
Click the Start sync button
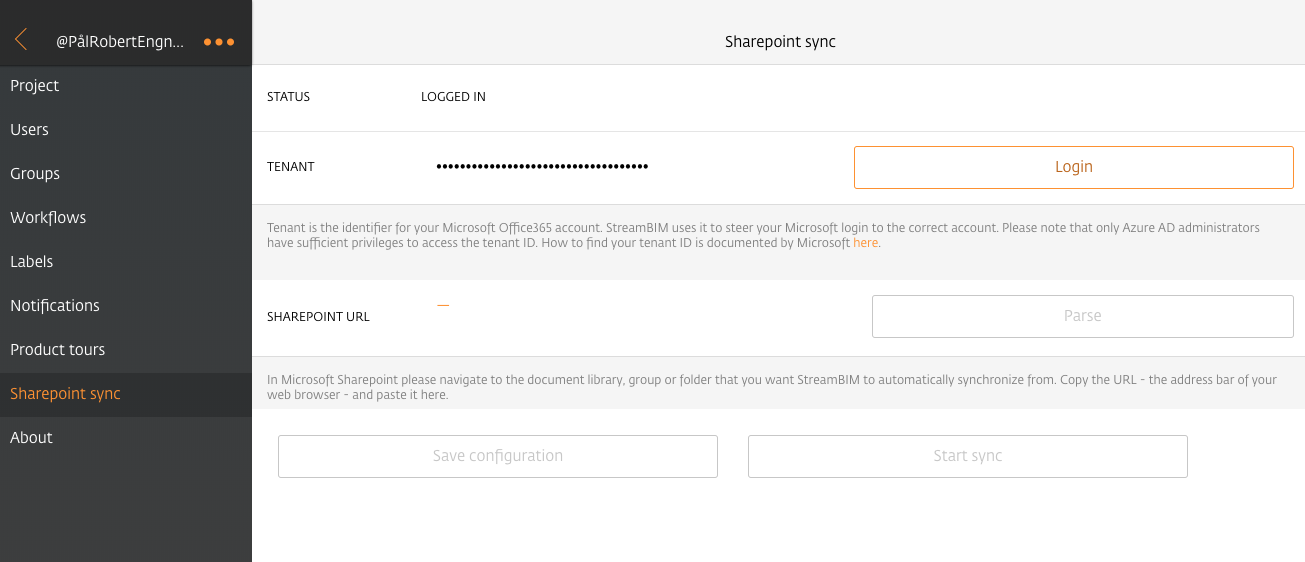point(967,456)
